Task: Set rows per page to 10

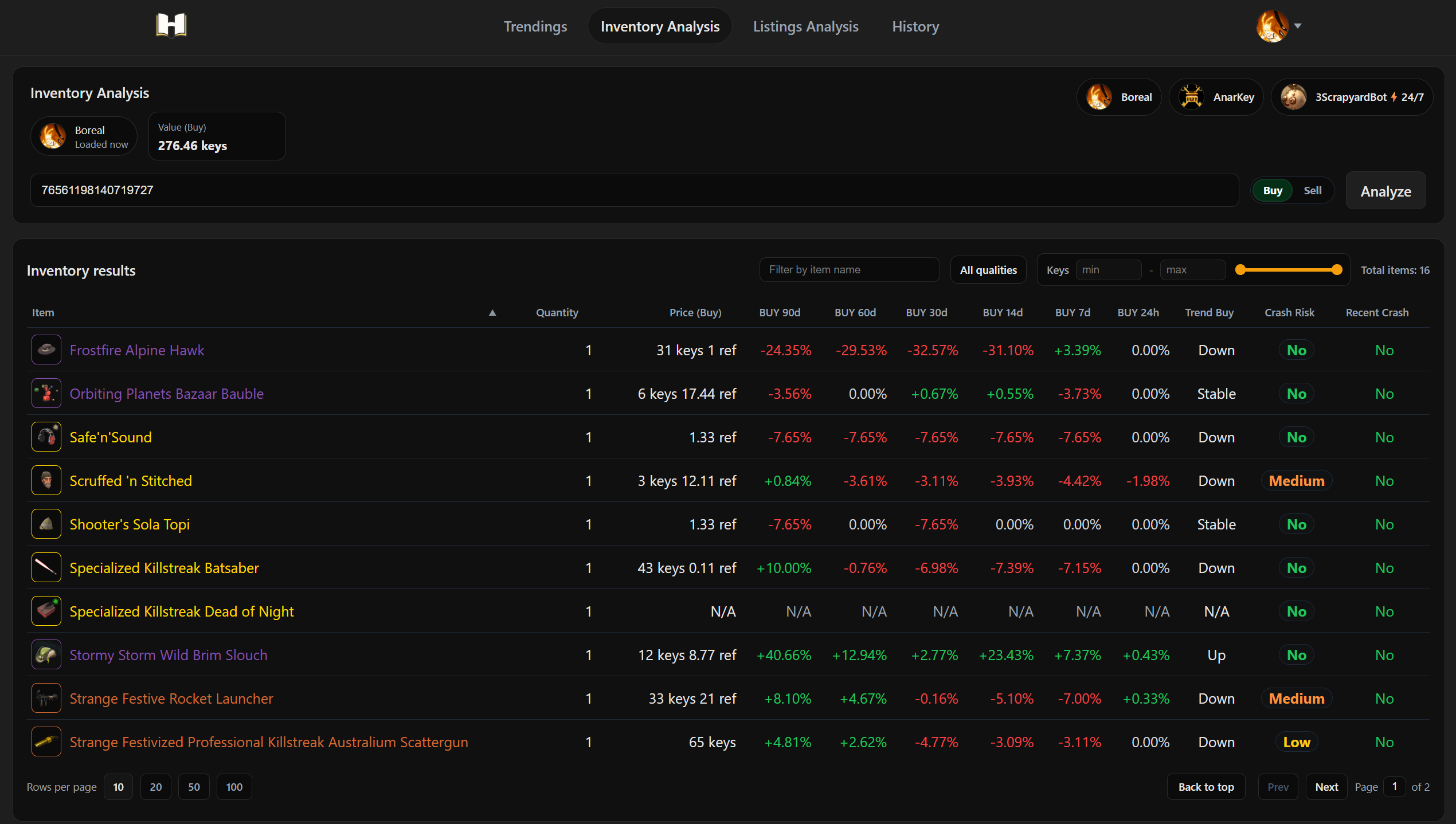Action: (119, 787)
